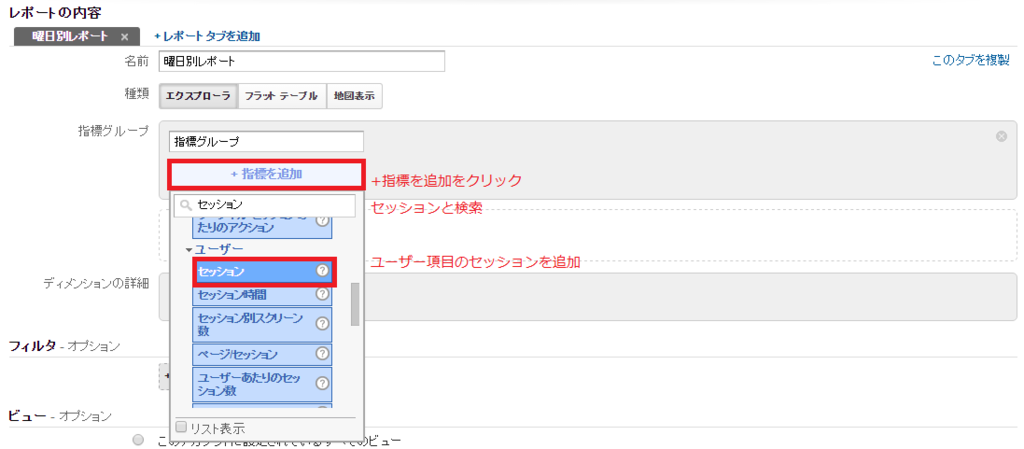This screenshot has height=449, width=1024.
Task: Open help icon for たりのアクション item
Action: pyautogui.click(x=322, y=222)
